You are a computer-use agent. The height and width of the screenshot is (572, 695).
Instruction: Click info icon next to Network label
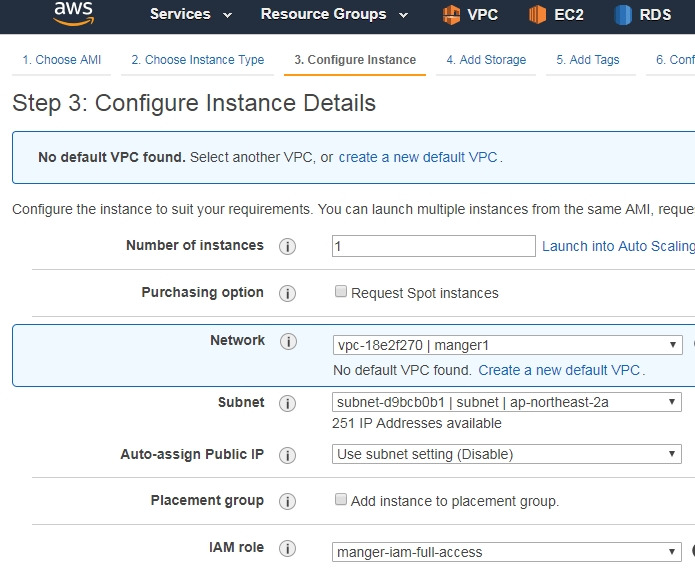[288, 342]
